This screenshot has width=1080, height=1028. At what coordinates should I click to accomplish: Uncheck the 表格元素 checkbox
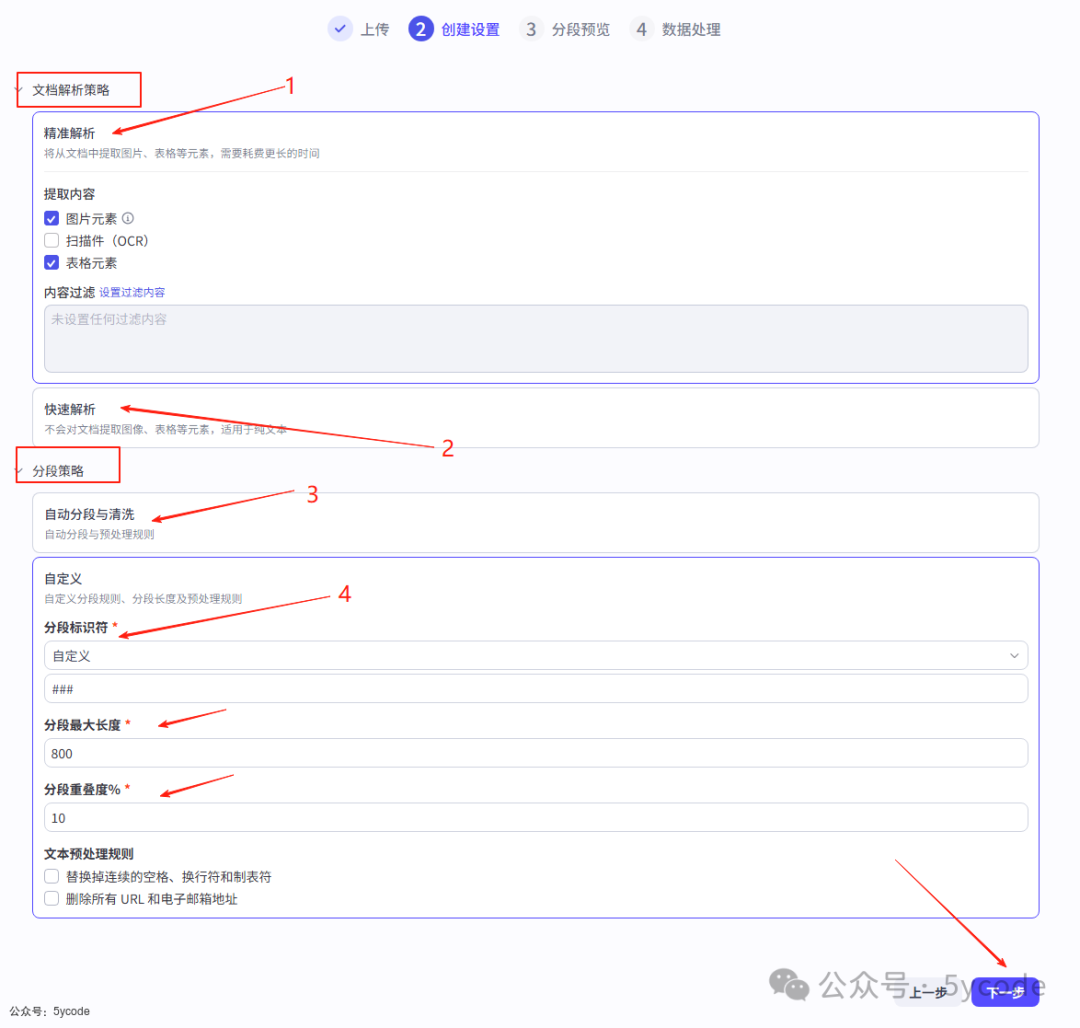coord(52,262)
